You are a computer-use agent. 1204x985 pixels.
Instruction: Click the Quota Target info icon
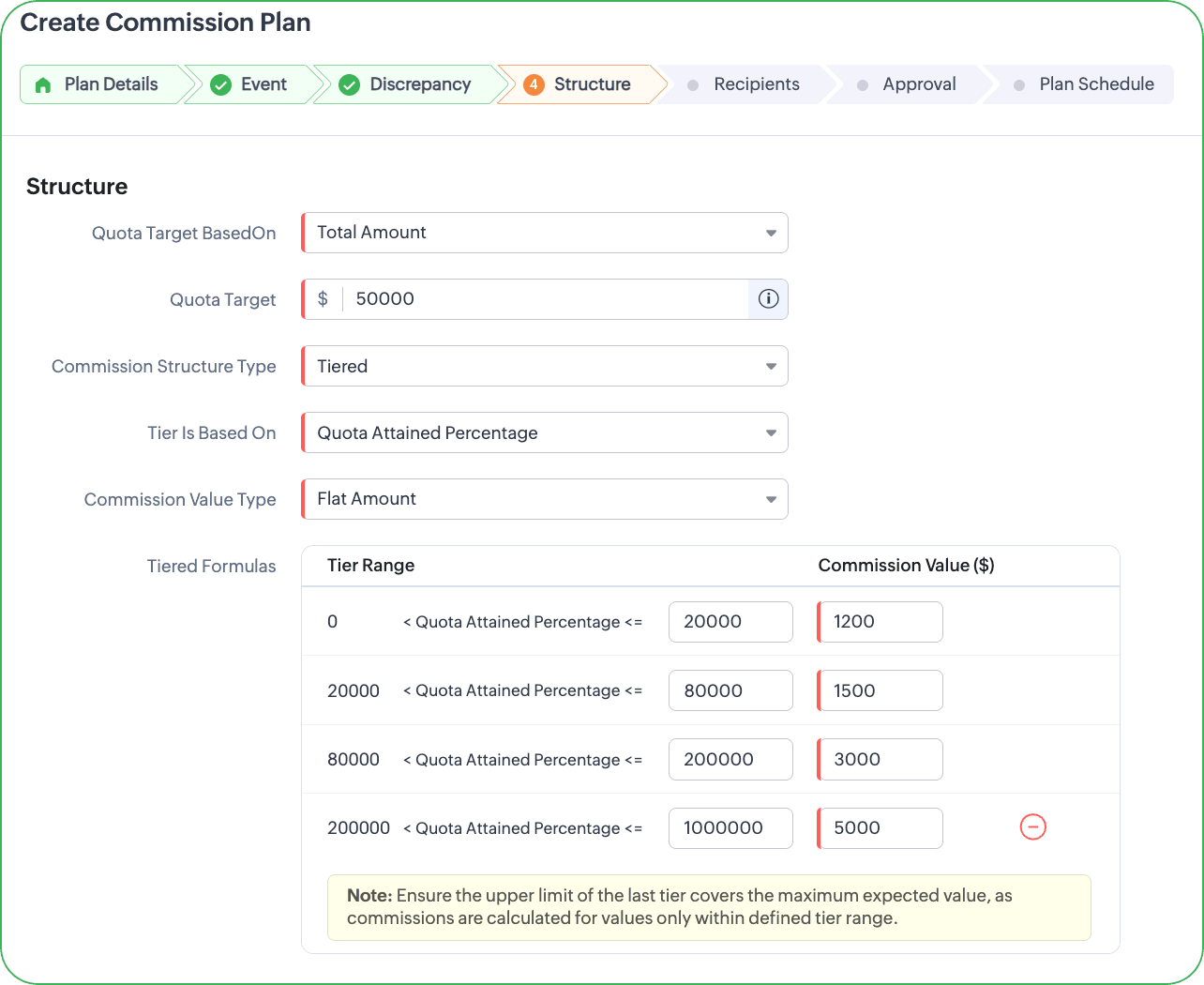(x=768, y=299)
